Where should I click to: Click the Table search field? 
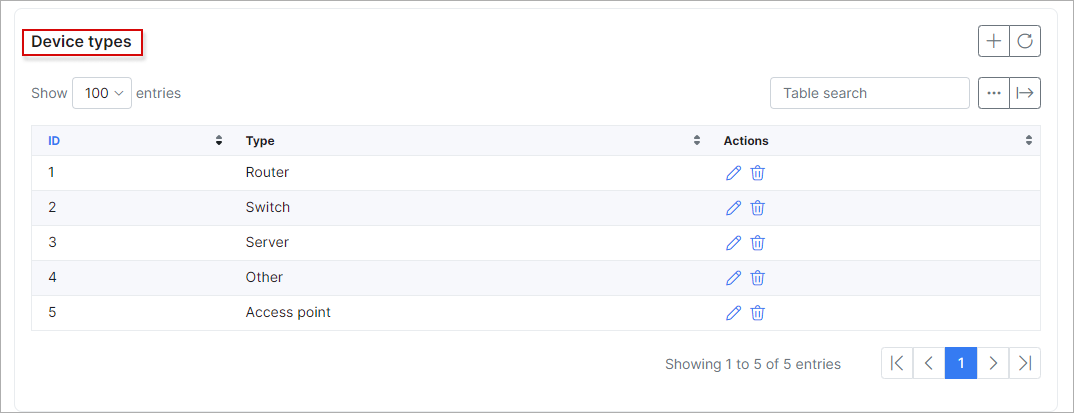[x=870, y=93]
